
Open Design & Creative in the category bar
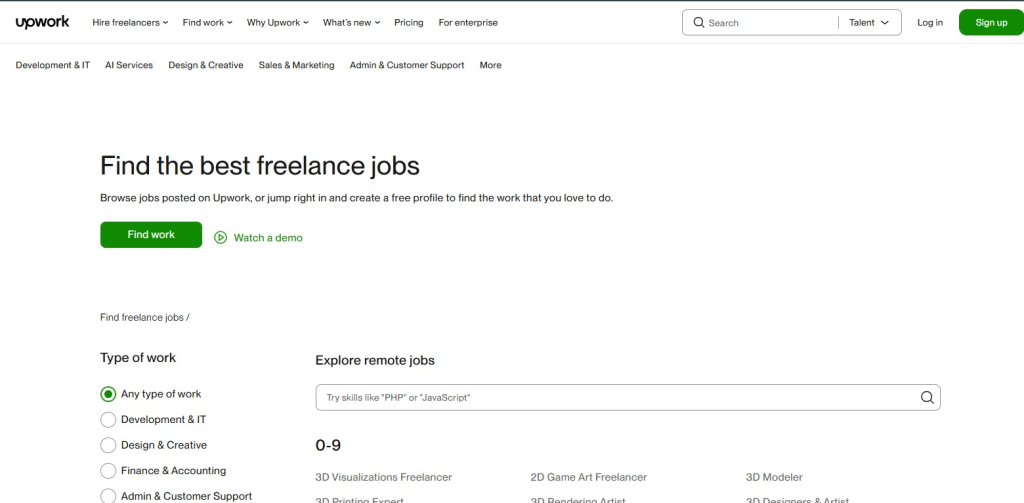coord(206,65)
